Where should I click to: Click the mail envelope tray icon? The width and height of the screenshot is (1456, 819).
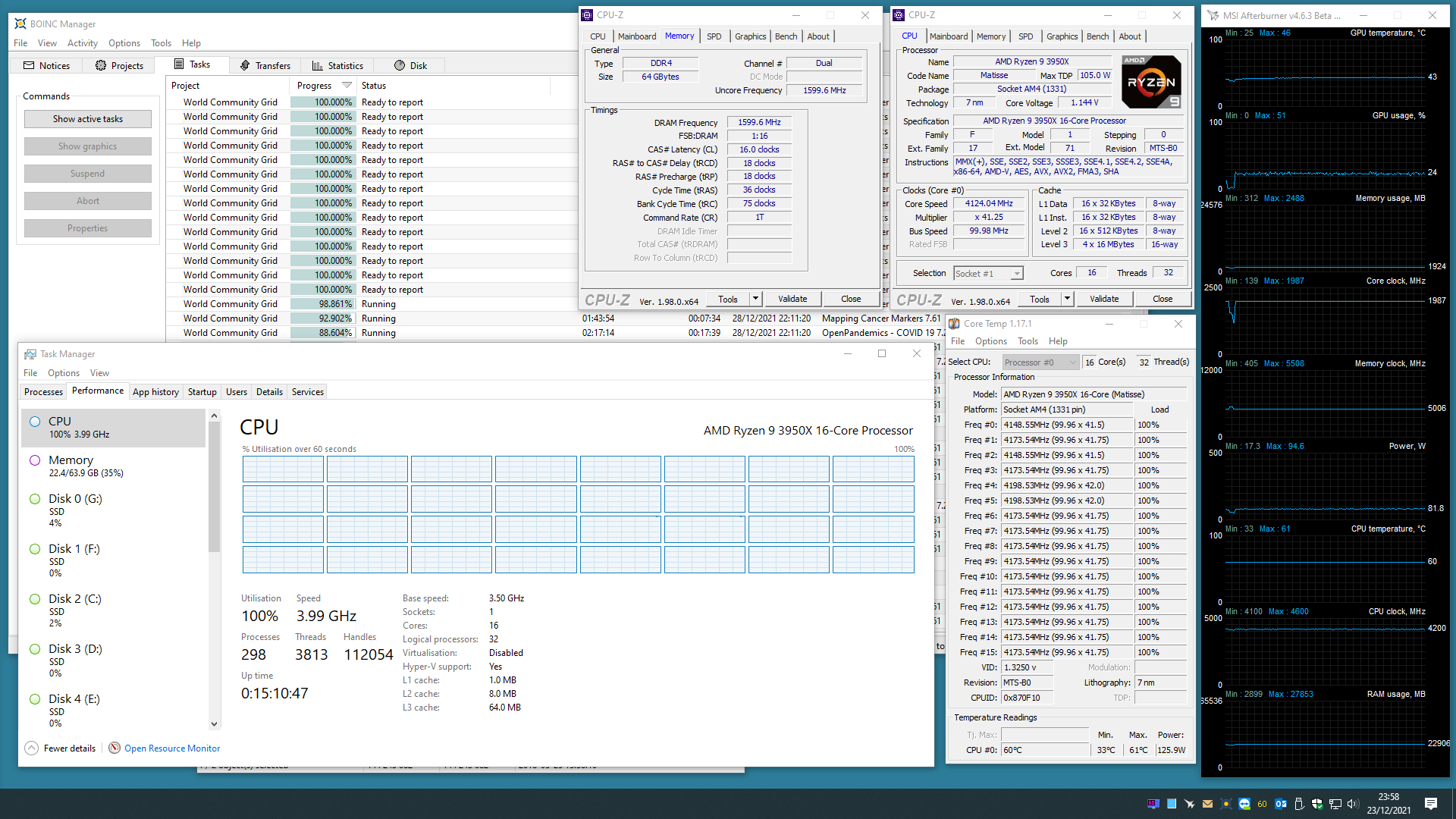(1208, 804)
